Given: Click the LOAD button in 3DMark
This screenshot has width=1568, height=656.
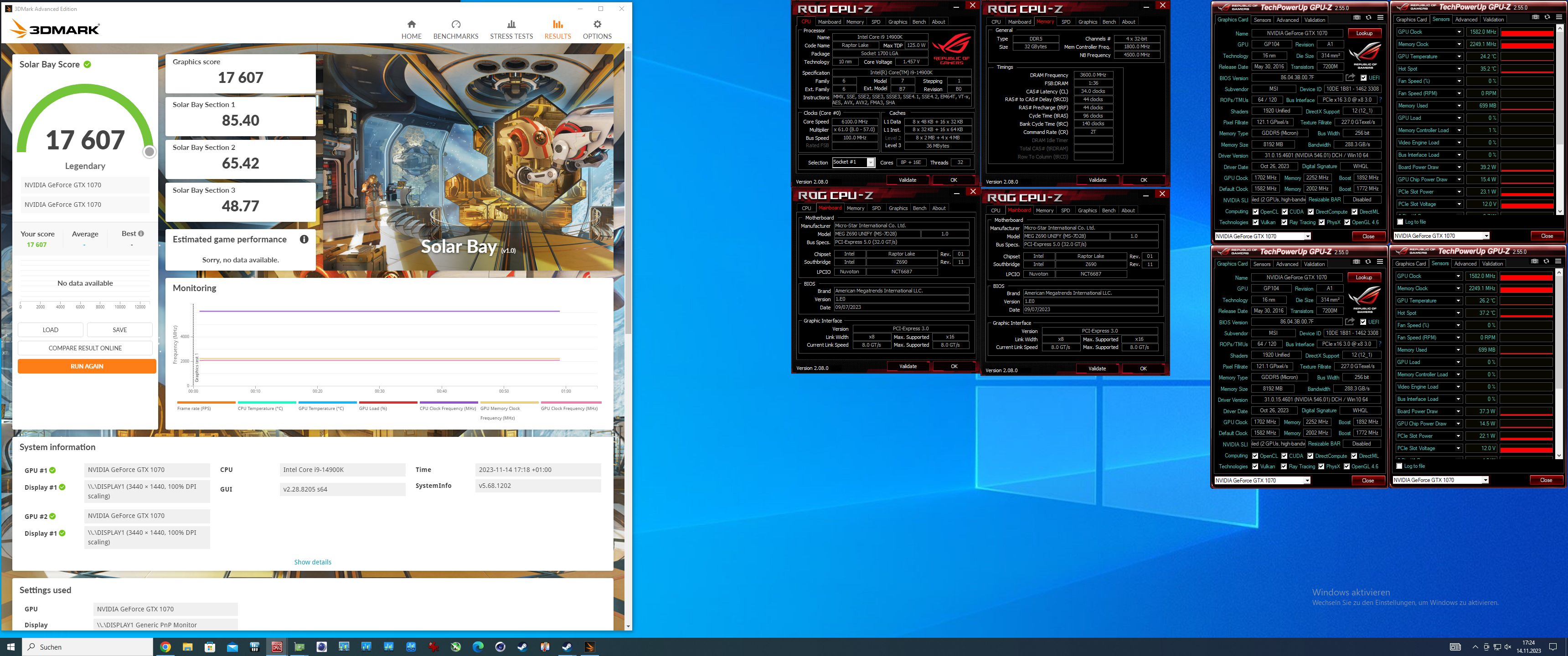Looking at the screenshot, I should click(x=51, y=330).
